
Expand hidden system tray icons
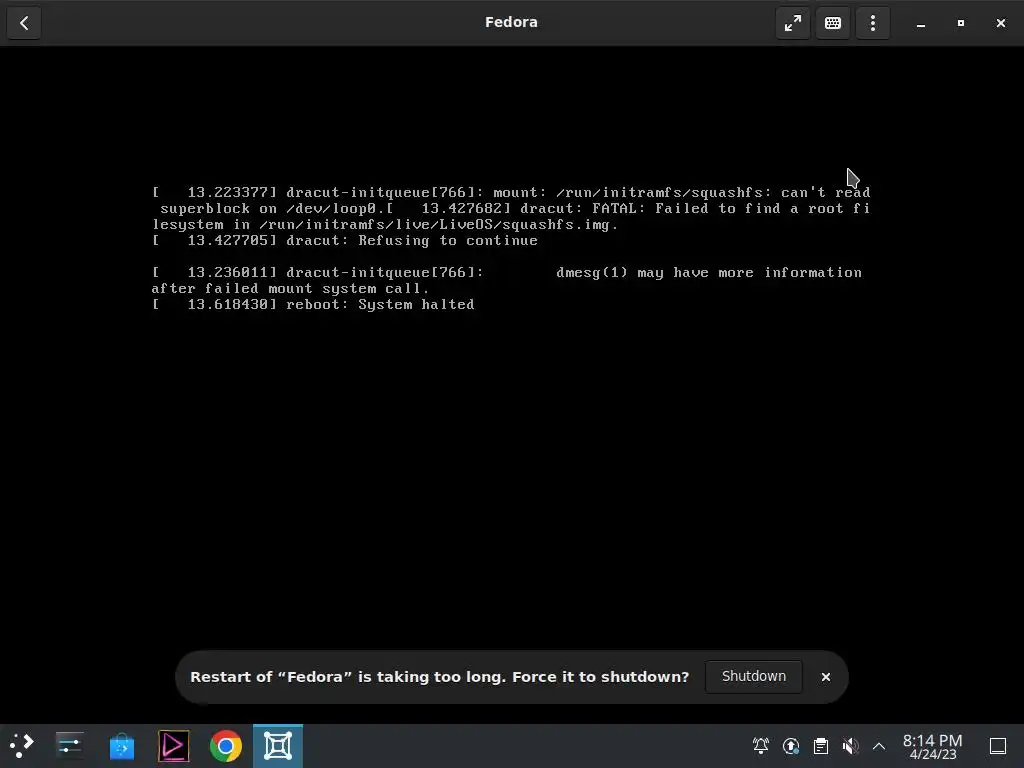[x=879, y=746]
